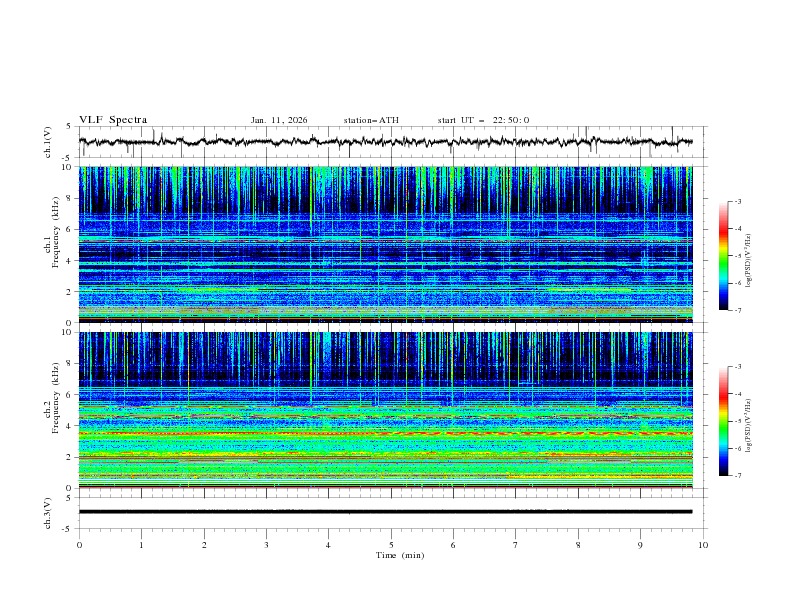792x612 pixels.
Task: Click the ch.3(V) axis label
Action: 49,512
